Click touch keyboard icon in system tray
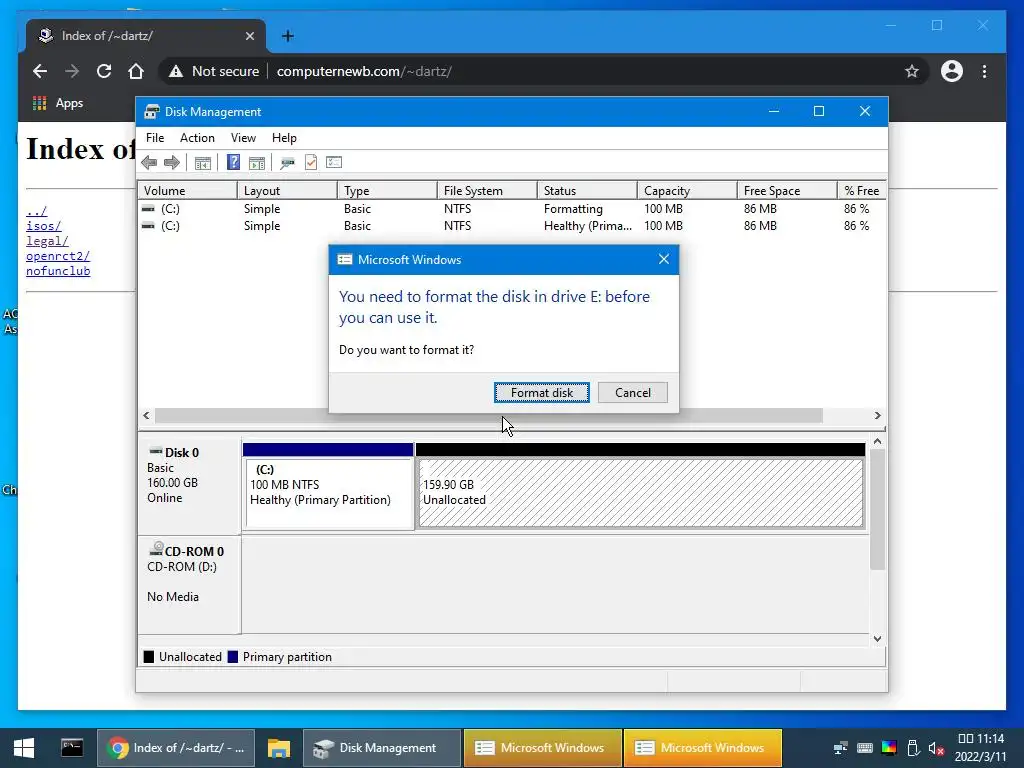The height and width of the screenshot is (768, 1024). 865,748
